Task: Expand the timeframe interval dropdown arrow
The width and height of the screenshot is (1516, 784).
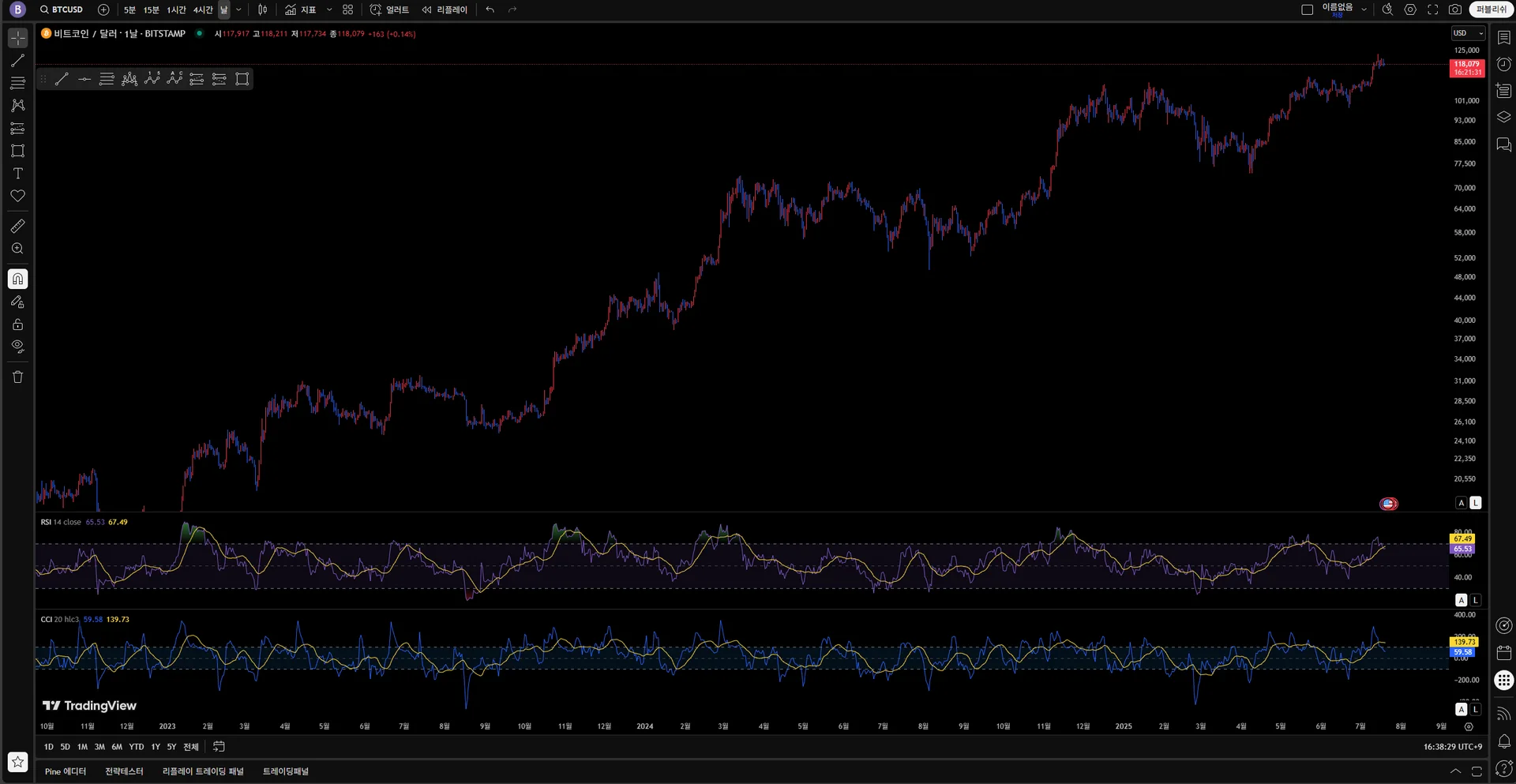Action: point(238,9)
